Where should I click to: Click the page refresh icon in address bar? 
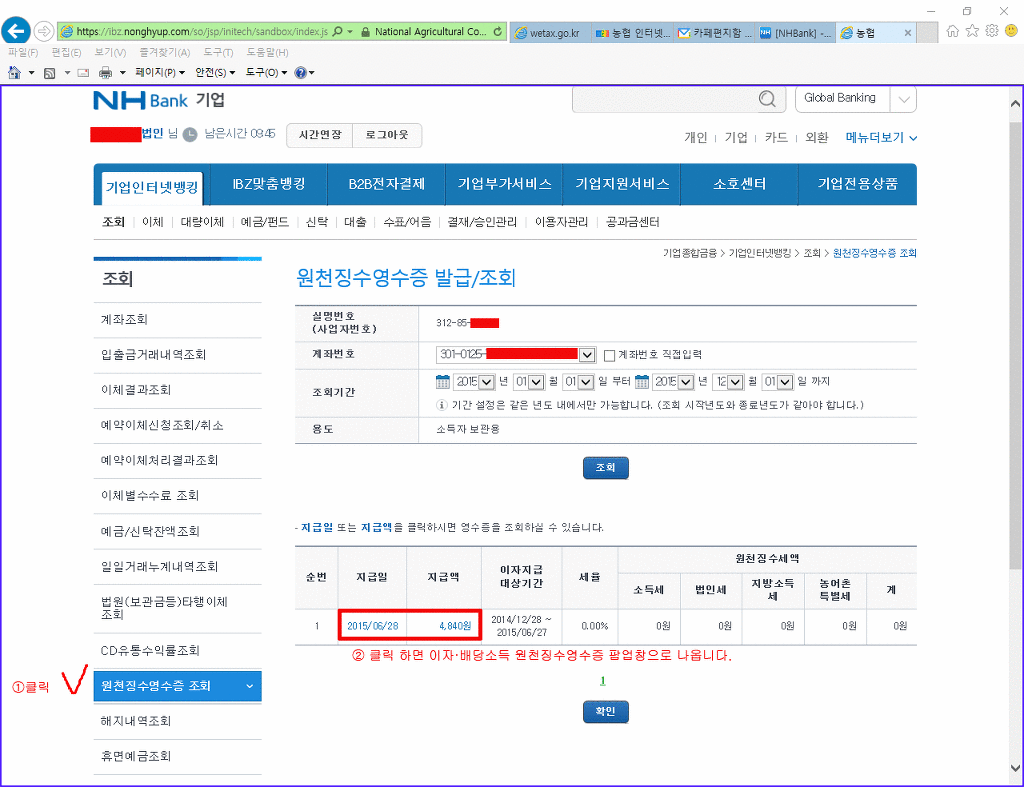498,31
